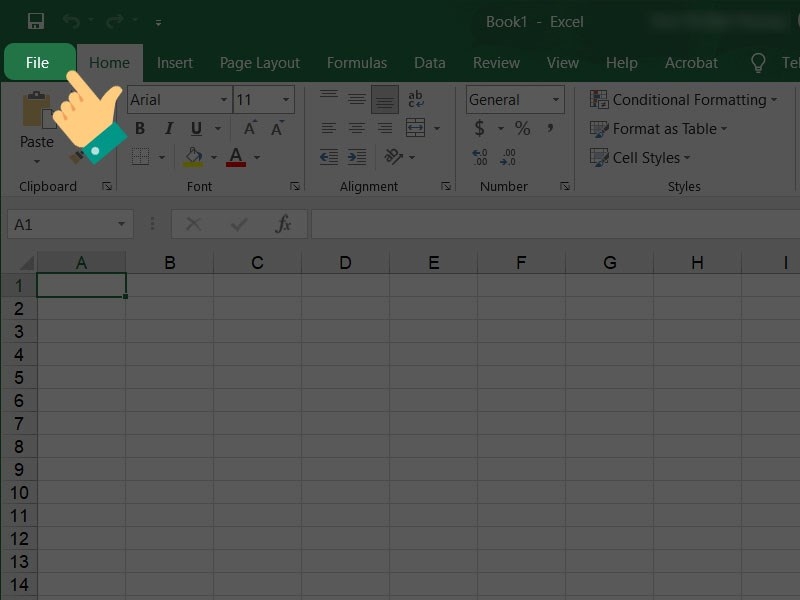Select the center alignment icon
This screenshot has height=600, width=800.
click(x=357, y=128)
